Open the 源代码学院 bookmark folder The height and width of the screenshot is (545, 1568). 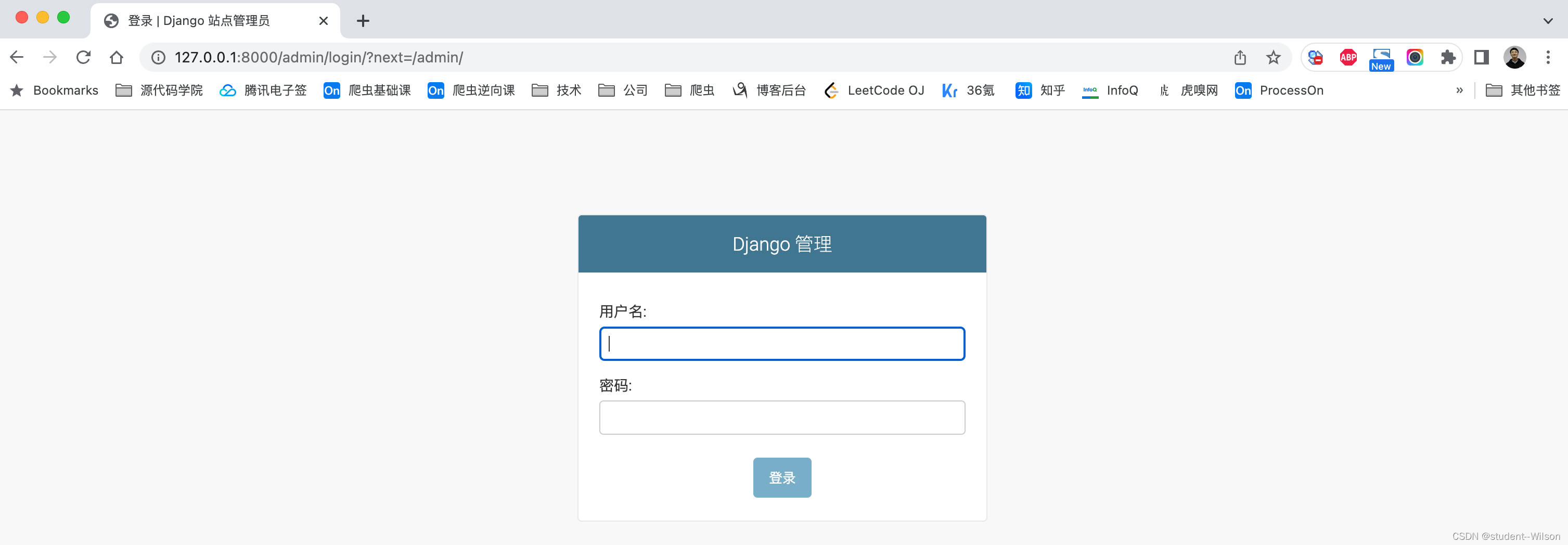pos(159,90)
